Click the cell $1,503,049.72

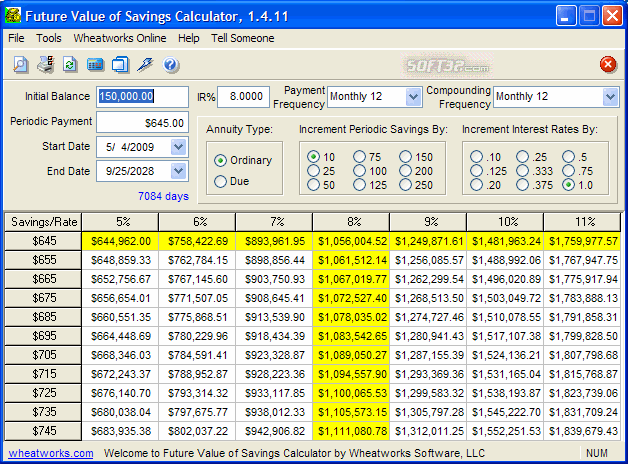505,298
